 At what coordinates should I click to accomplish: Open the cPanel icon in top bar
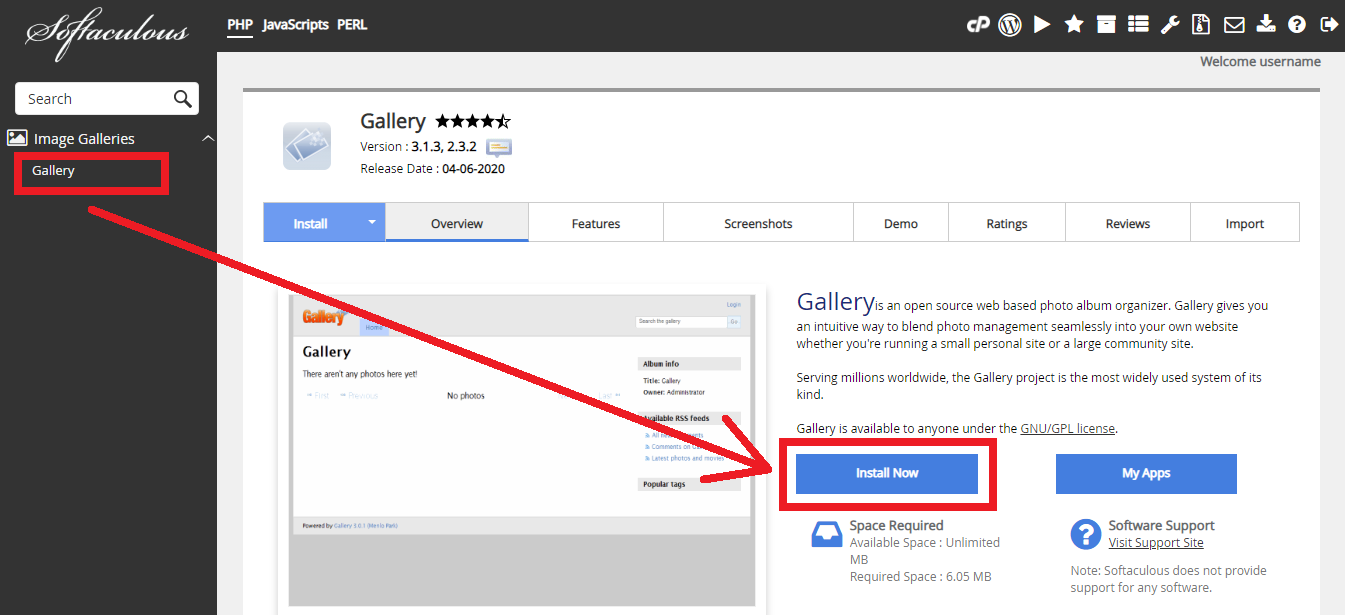pos(977,25)
